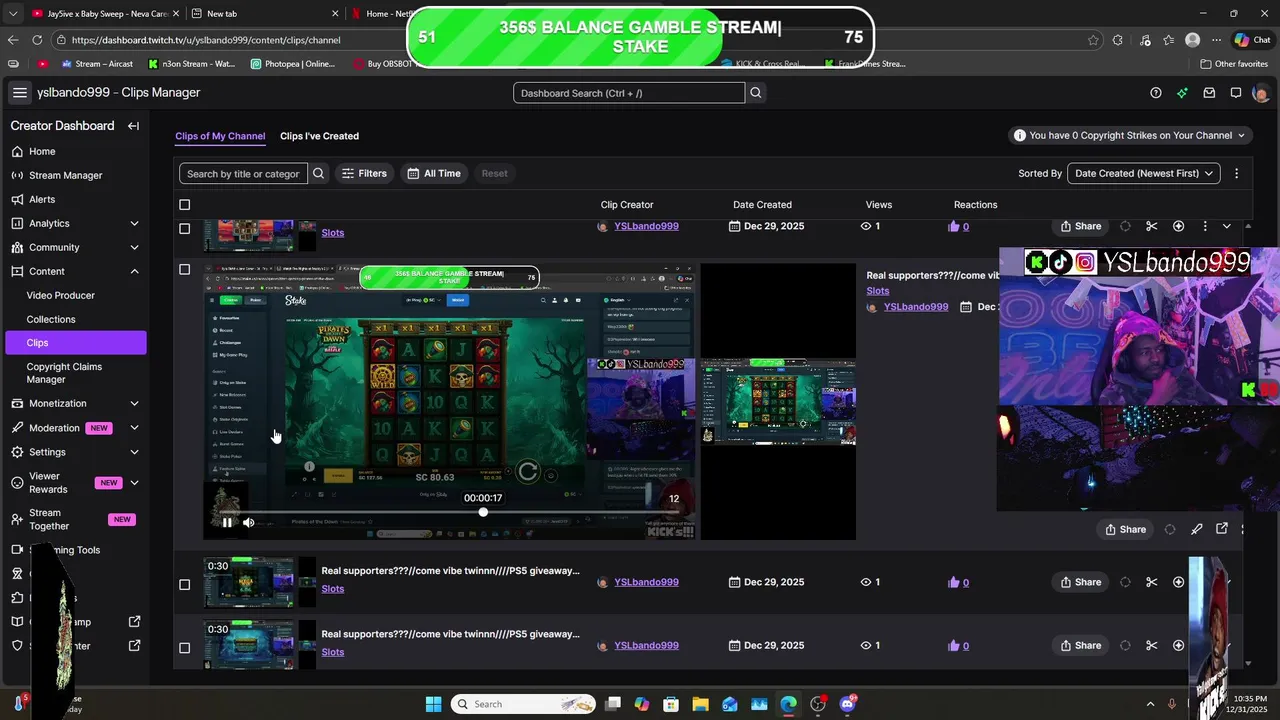1280x720 pixels.
Task: Toggle the select-all clips checkbox
Action: tap(184, 205)
